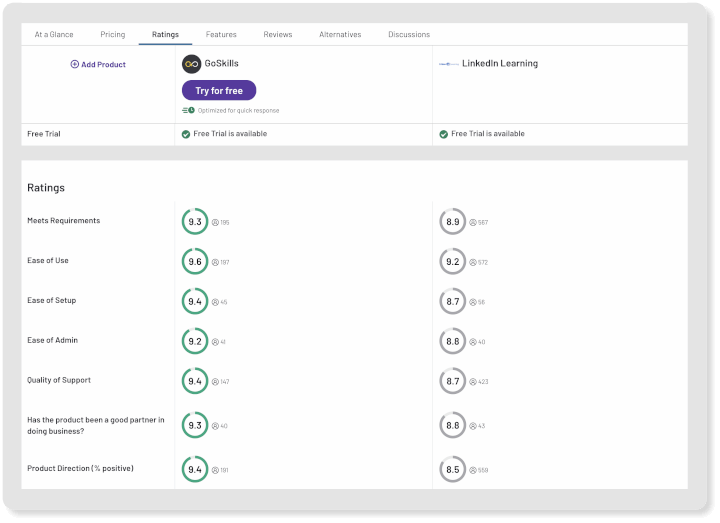Click the GoSkills infinity logo icon
The height and width of the screenshot is (523, 720).
pos(191,64)
